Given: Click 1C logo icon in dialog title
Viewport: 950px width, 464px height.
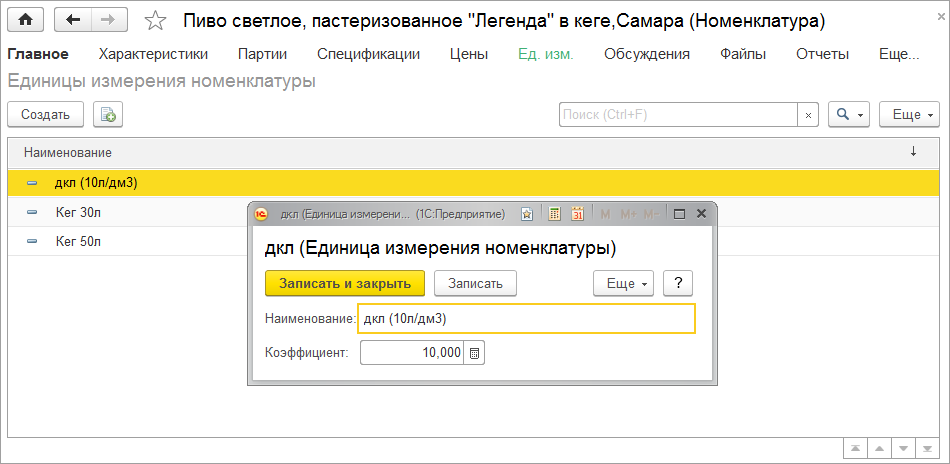Looking at the screenshot, I should click(x=262, y=214).
